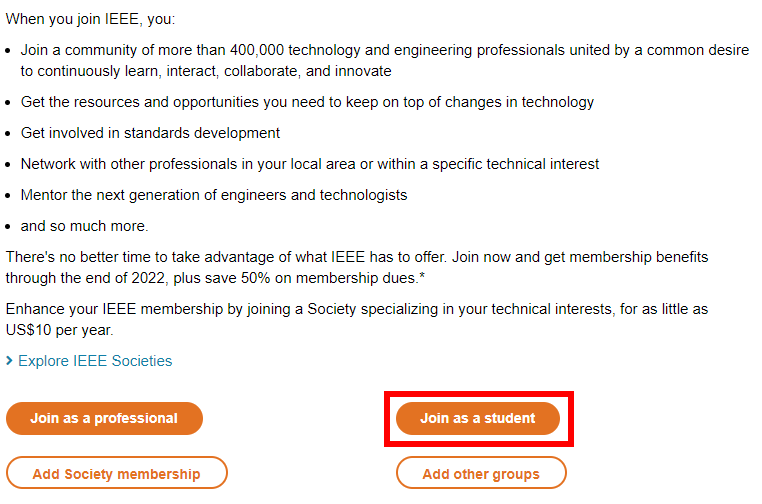Click the "Join a community of more than 400,000" line
Viewport: 762px width, 504px height.
(384, 50)
